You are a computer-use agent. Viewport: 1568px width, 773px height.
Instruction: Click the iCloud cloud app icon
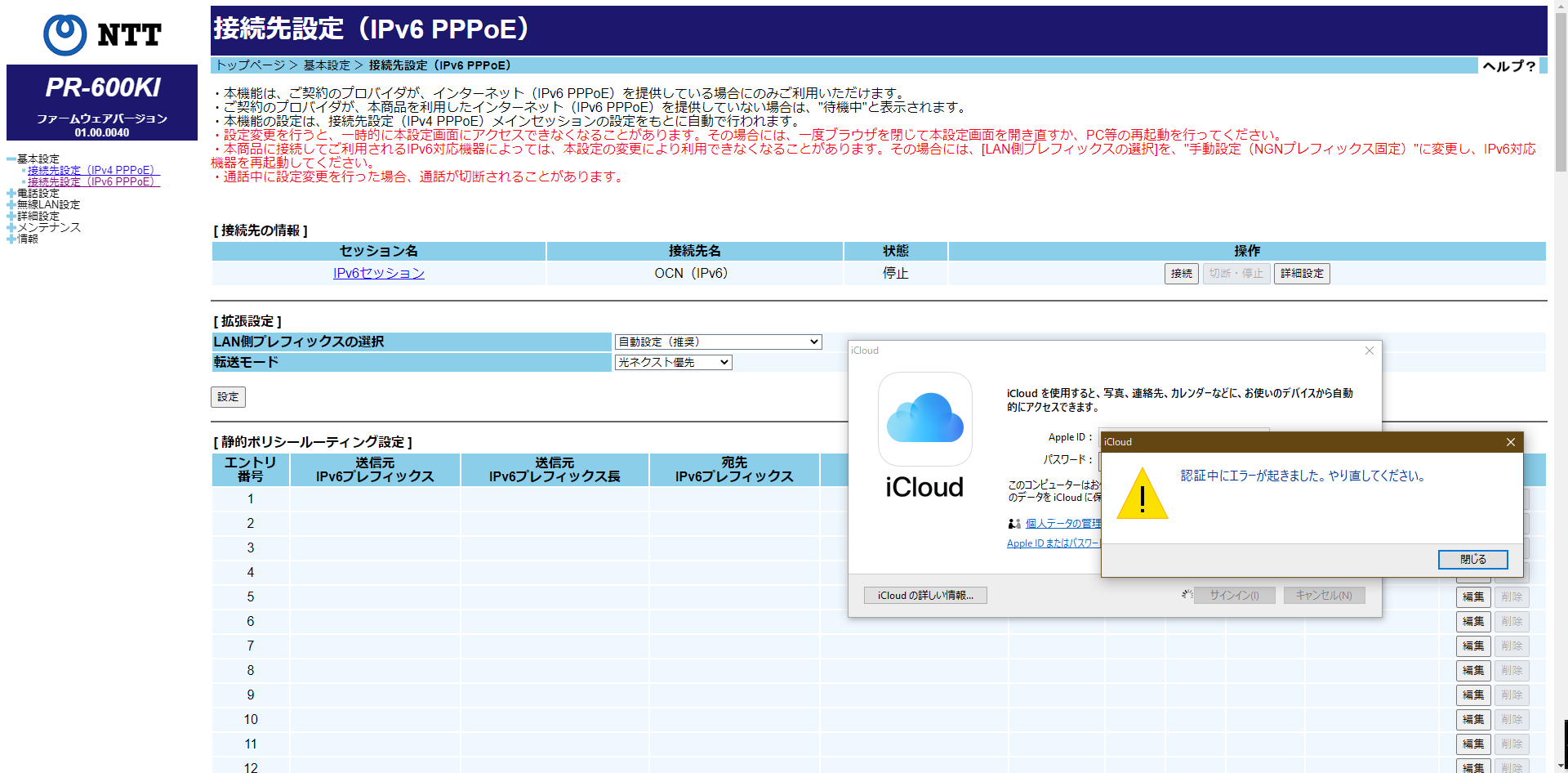coord(924,418)
